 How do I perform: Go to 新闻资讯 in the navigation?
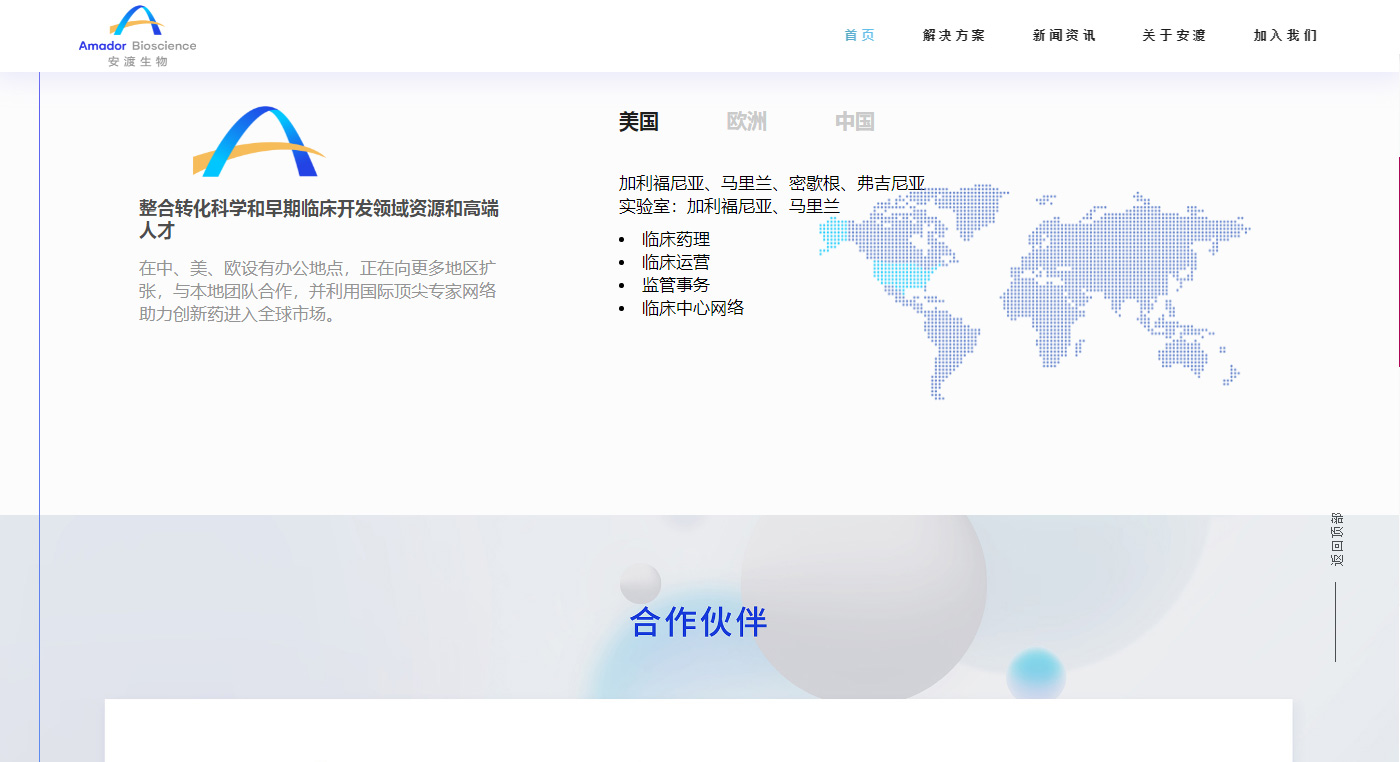(x=1064, y=36)
